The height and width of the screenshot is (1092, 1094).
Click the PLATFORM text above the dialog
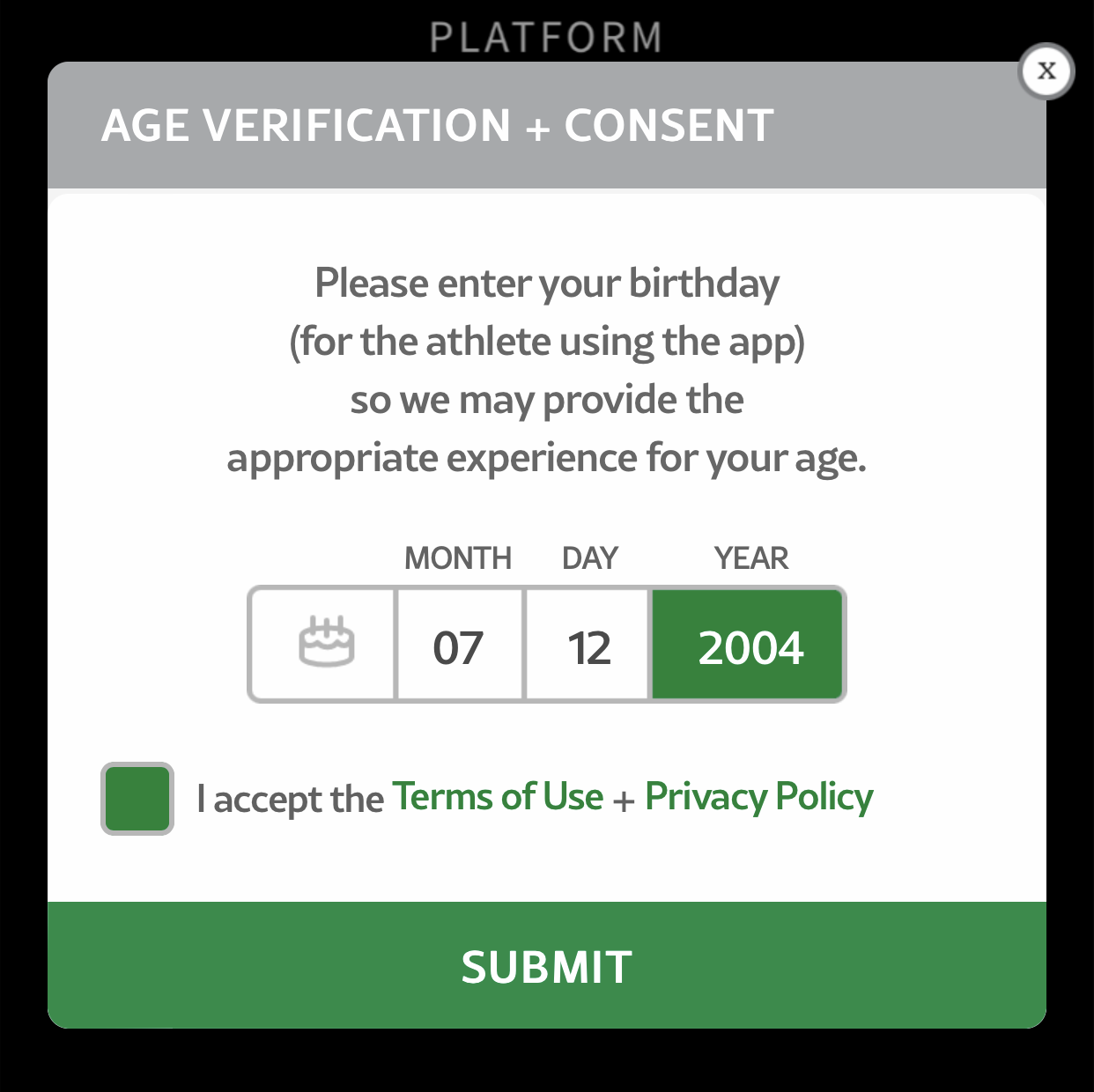coord(546,38)
